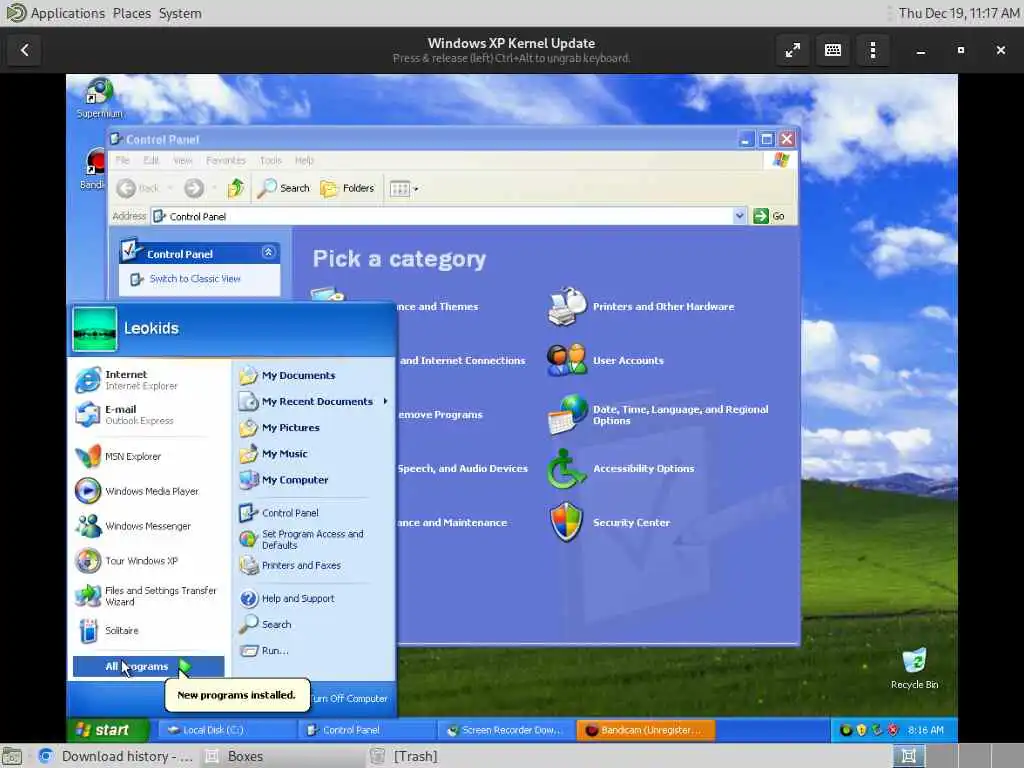Click the Up folder toolbar icon

236,188
